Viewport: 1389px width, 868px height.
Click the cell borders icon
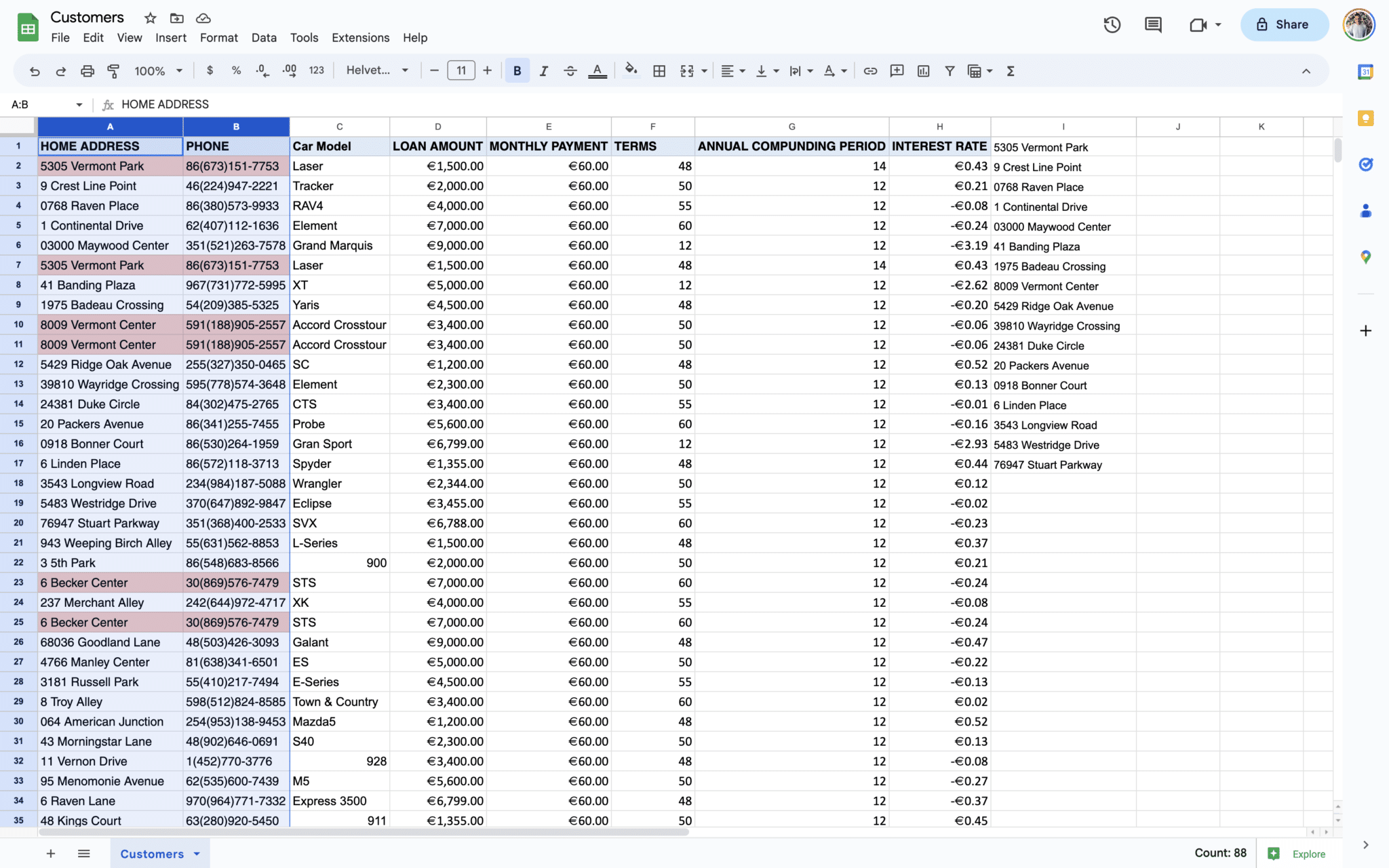659,71
